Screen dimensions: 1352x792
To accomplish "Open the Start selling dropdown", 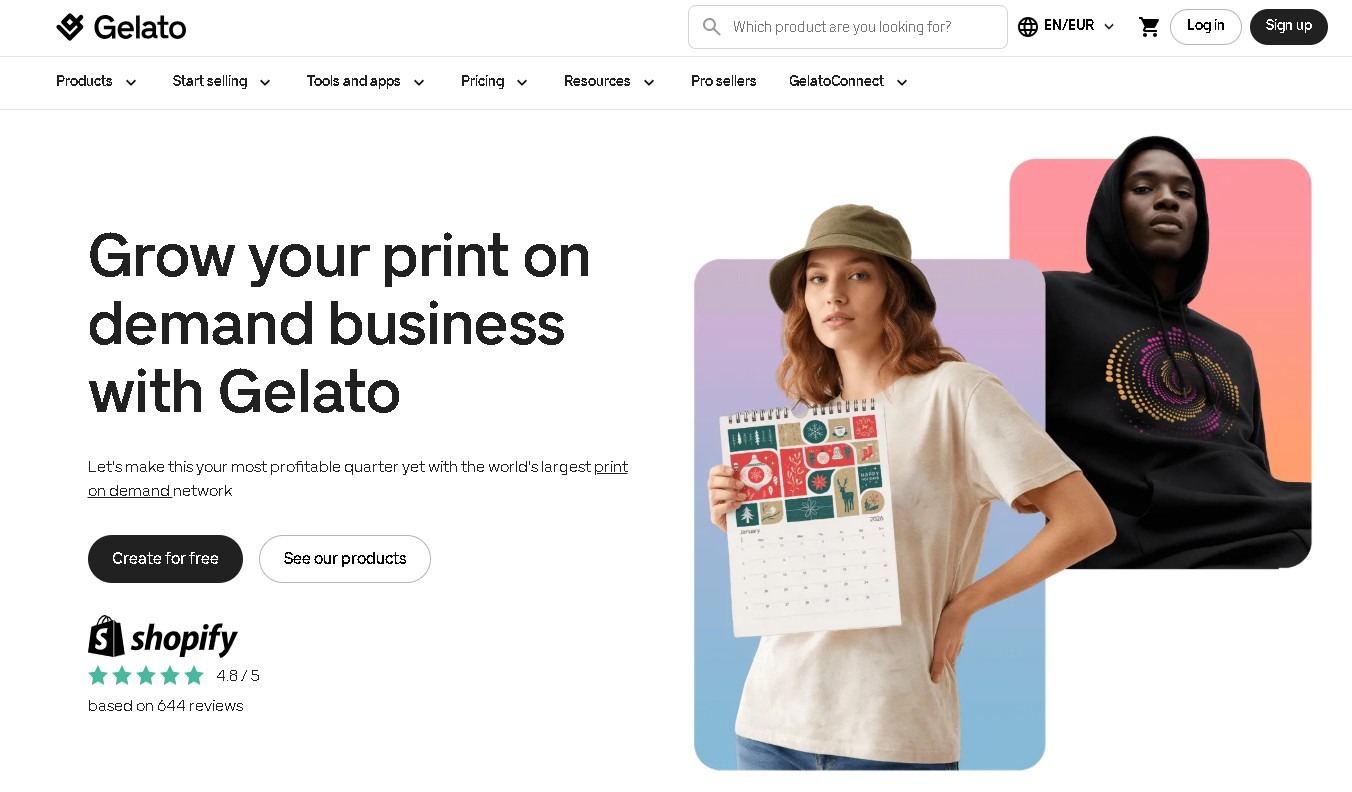I will (221, 82).
